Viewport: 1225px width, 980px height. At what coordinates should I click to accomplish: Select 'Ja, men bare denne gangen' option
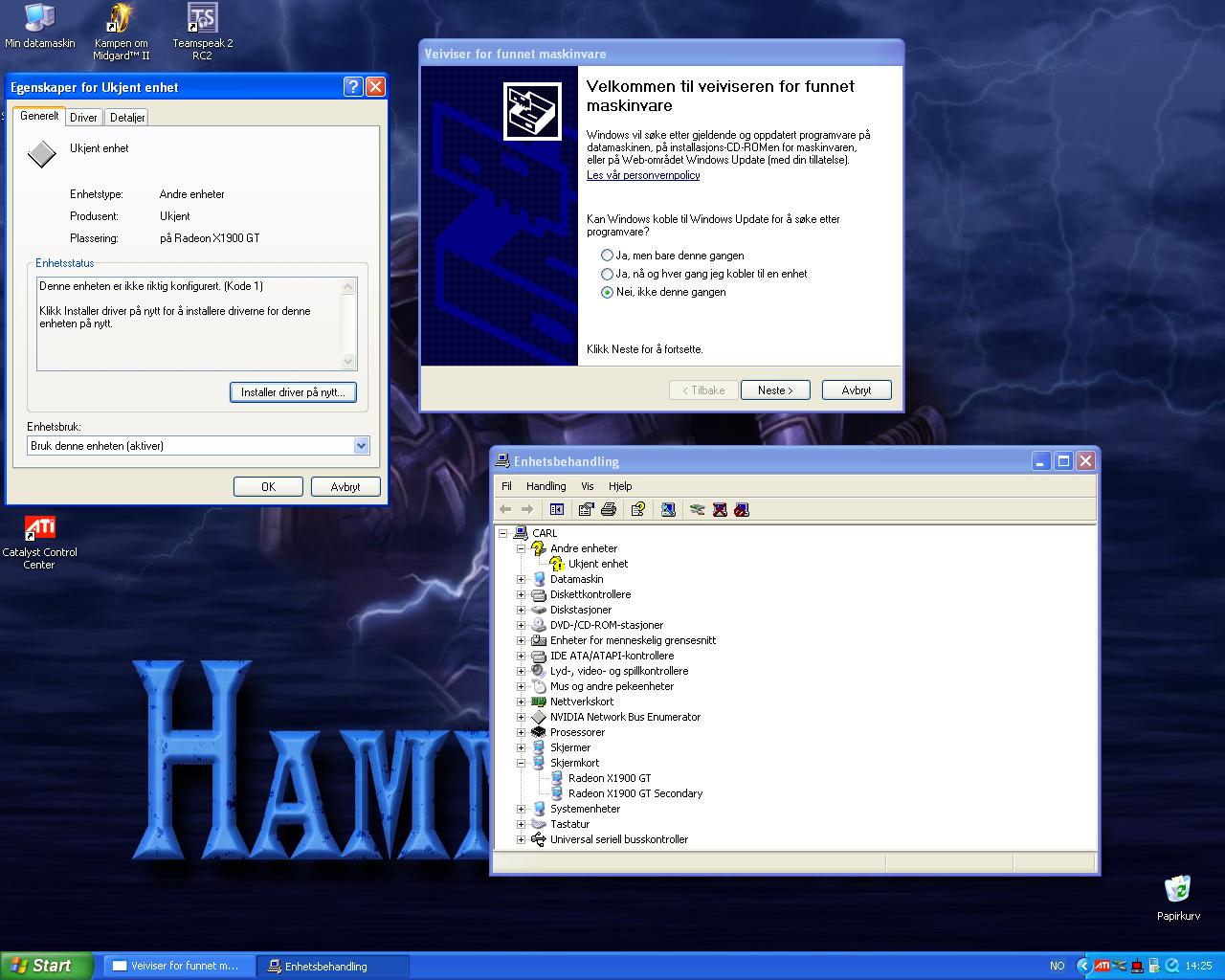coord(607,256)
